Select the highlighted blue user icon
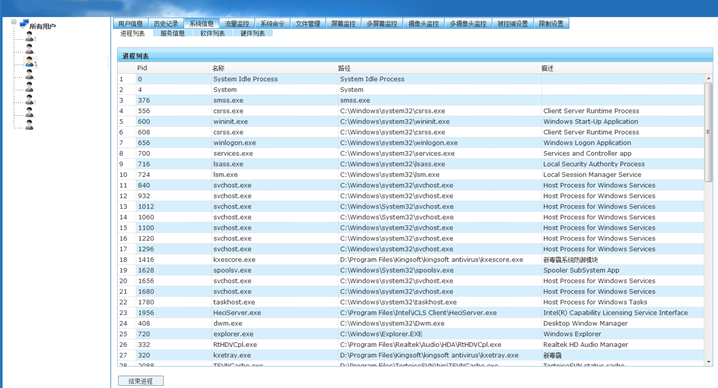 29,61
